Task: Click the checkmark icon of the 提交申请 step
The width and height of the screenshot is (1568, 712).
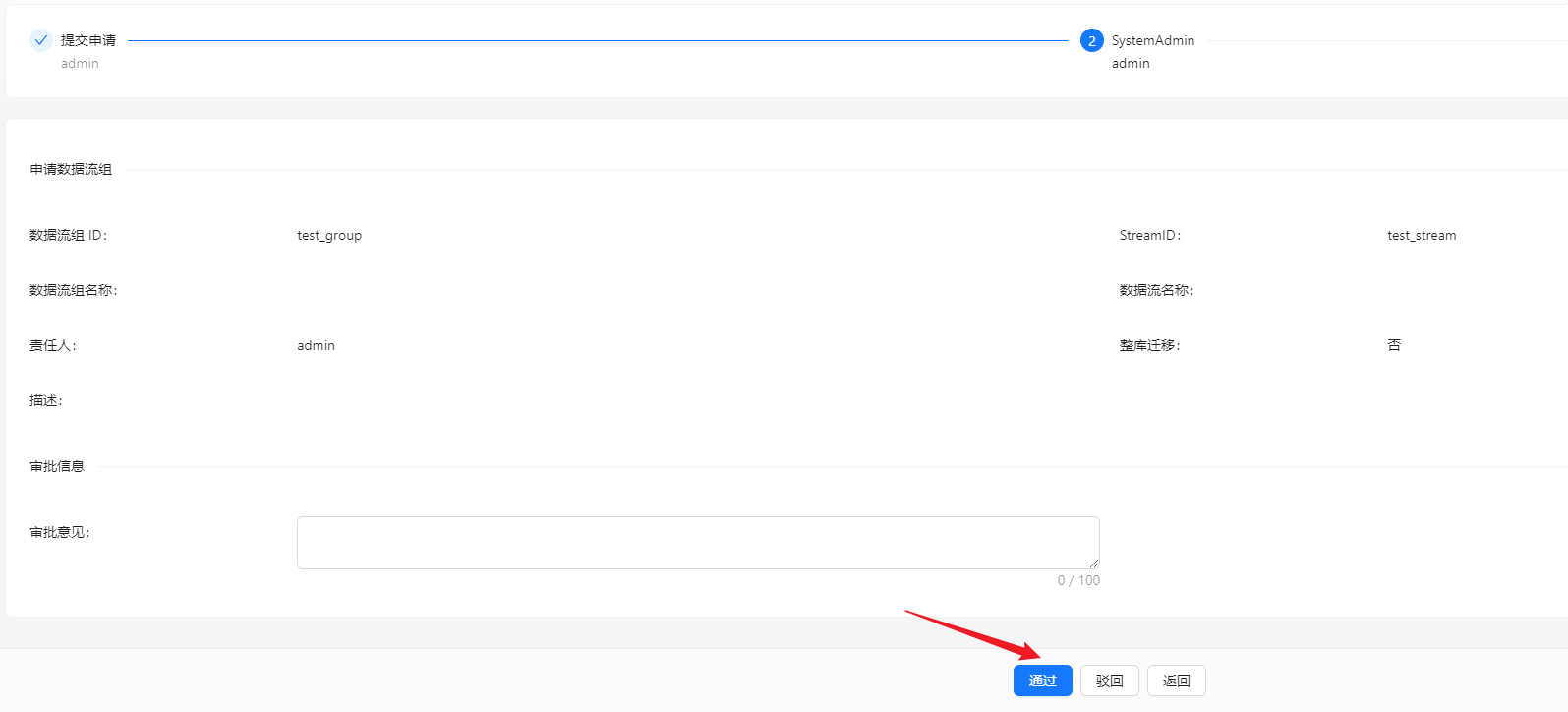Action: 40,40
